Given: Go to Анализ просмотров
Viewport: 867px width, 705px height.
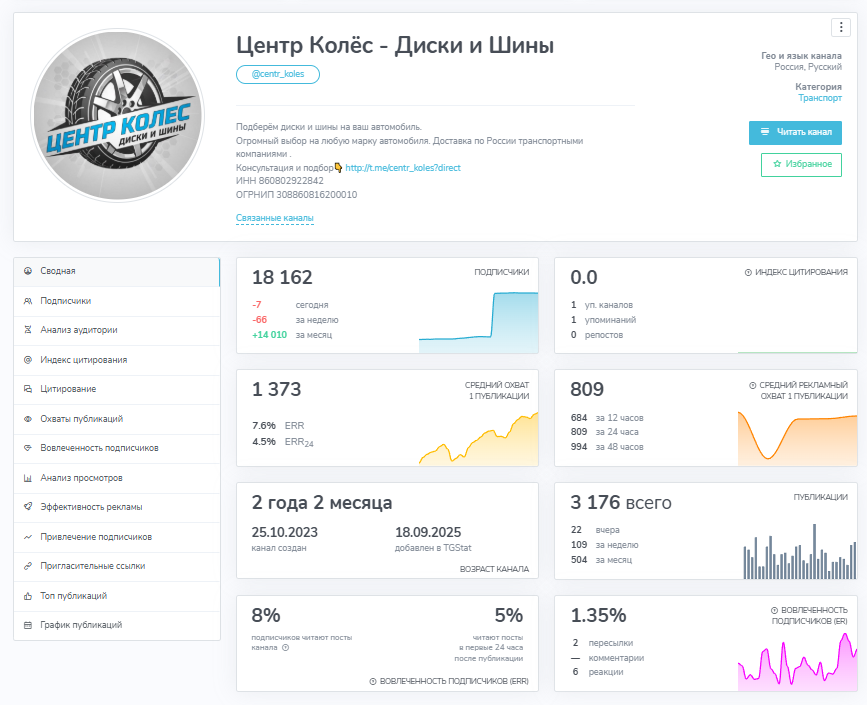Looking at the screenshot, I should 116,478.
